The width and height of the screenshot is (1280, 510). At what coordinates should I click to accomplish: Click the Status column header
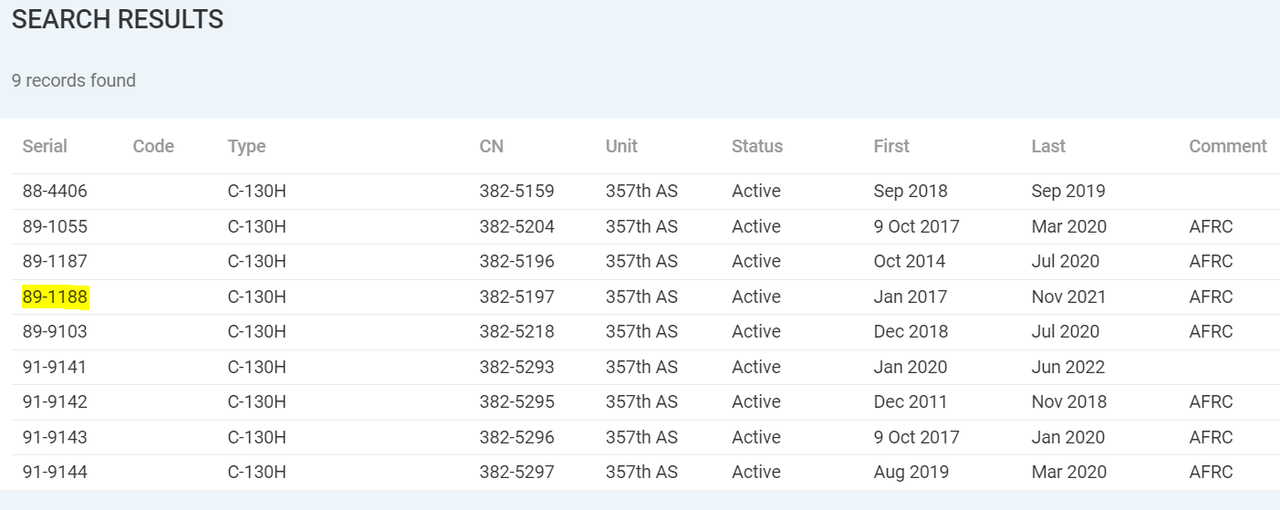point(757,146)
